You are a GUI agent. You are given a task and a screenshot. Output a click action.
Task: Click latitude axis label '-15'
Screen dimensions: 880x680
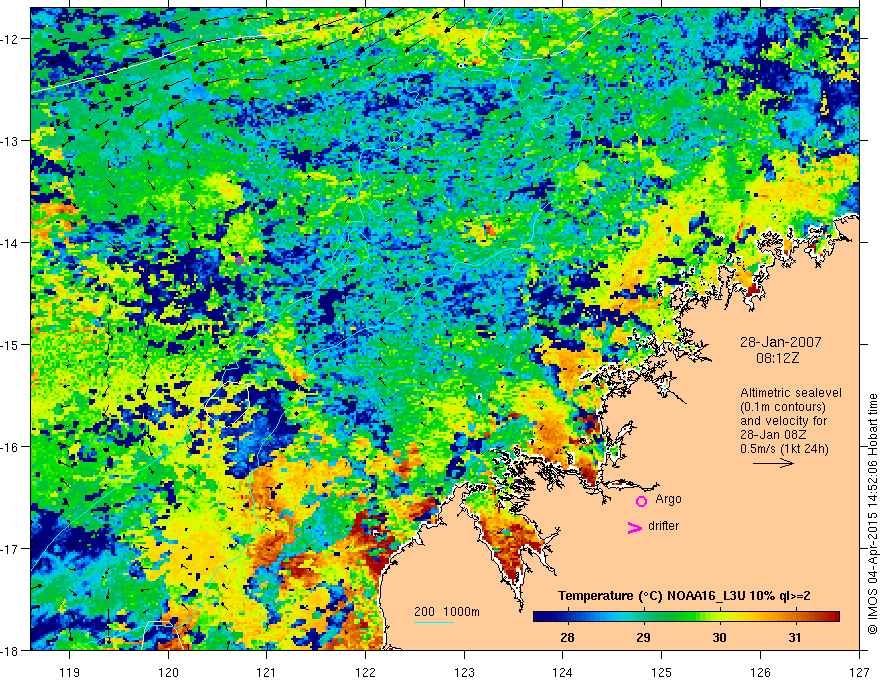pos(11,344)
